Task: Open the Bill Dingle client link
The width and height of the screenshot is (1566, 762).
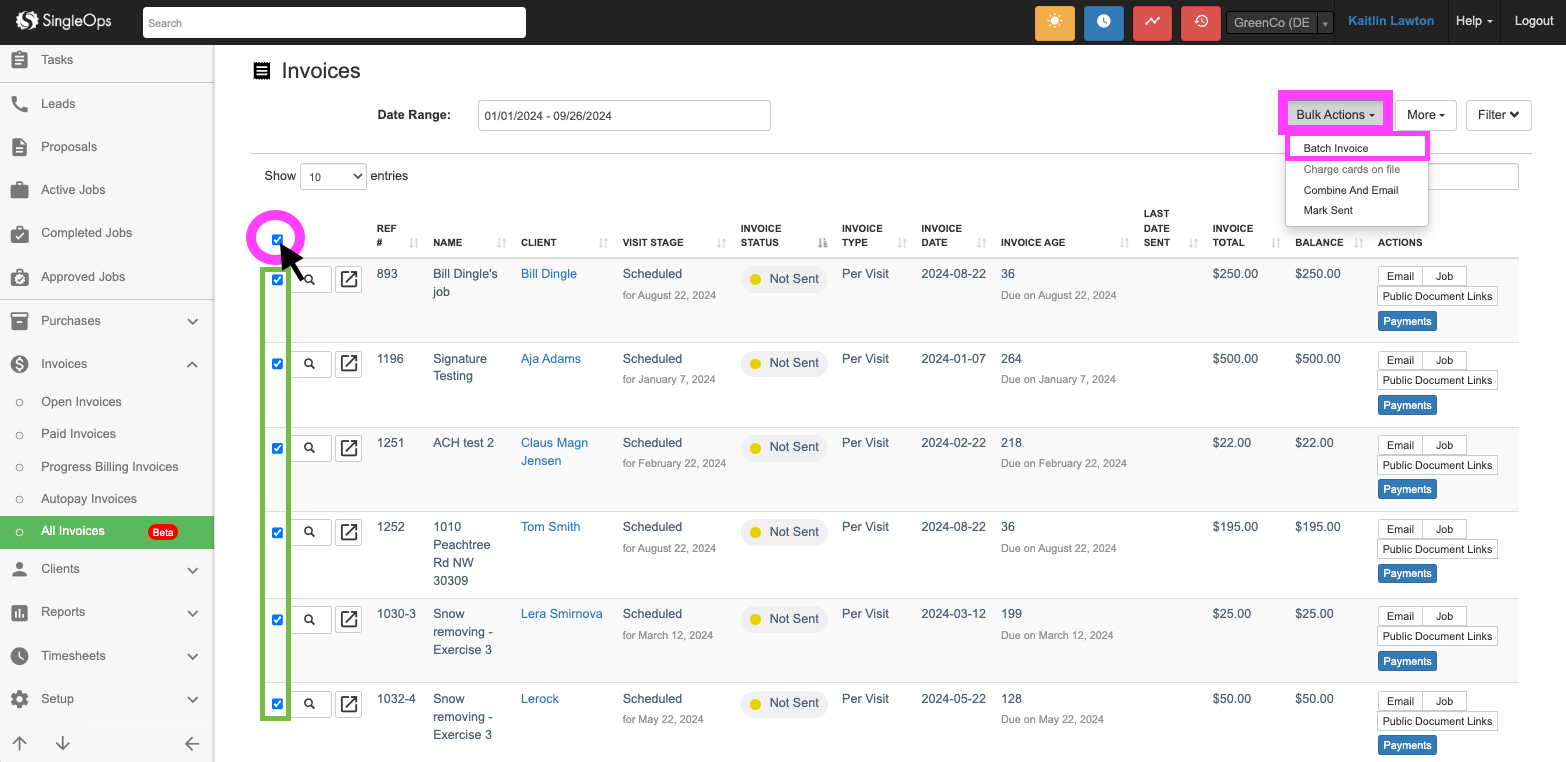Action: 548,274
